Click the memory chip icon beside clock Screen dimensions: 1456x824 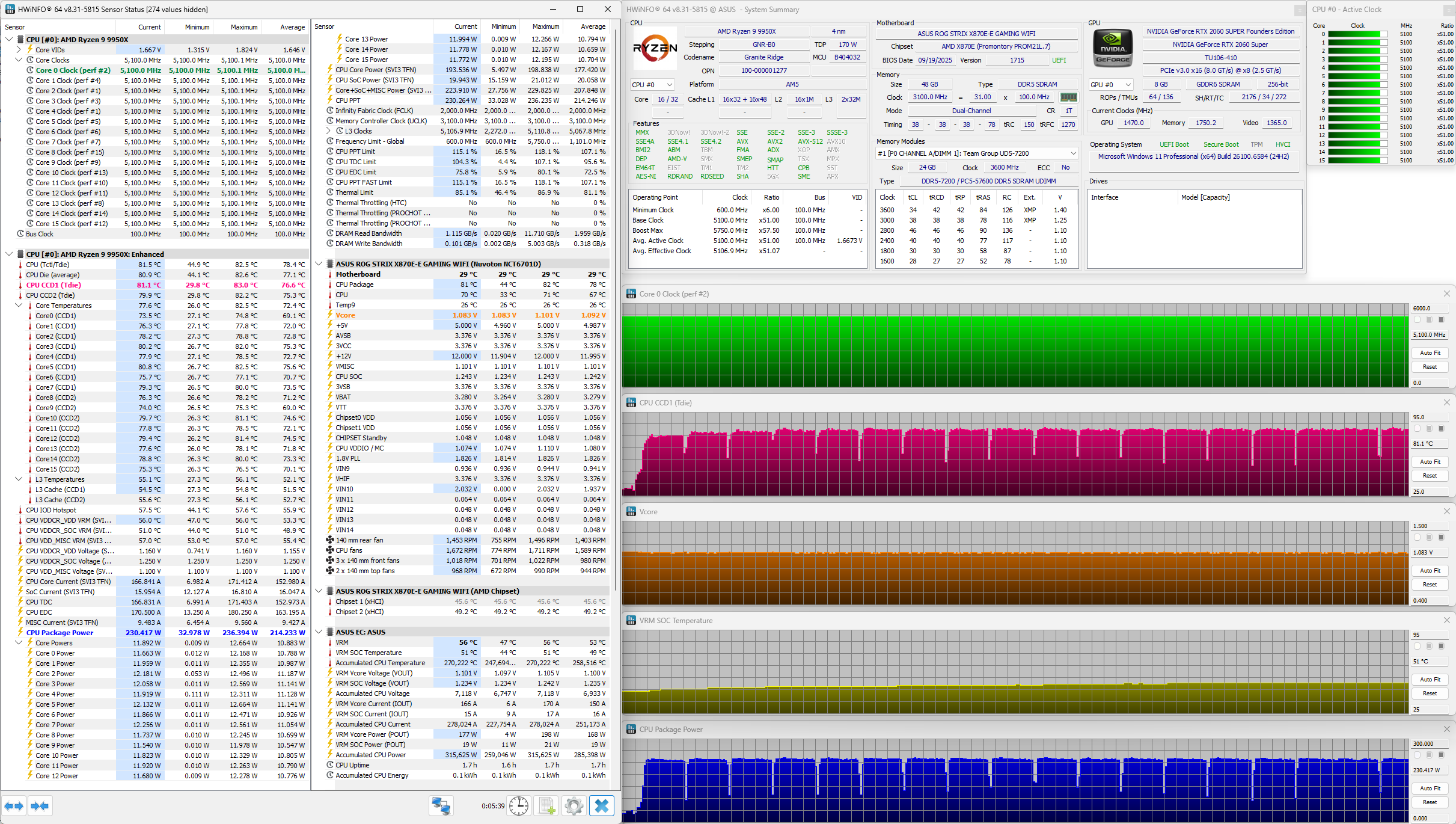click(1068, 97)
